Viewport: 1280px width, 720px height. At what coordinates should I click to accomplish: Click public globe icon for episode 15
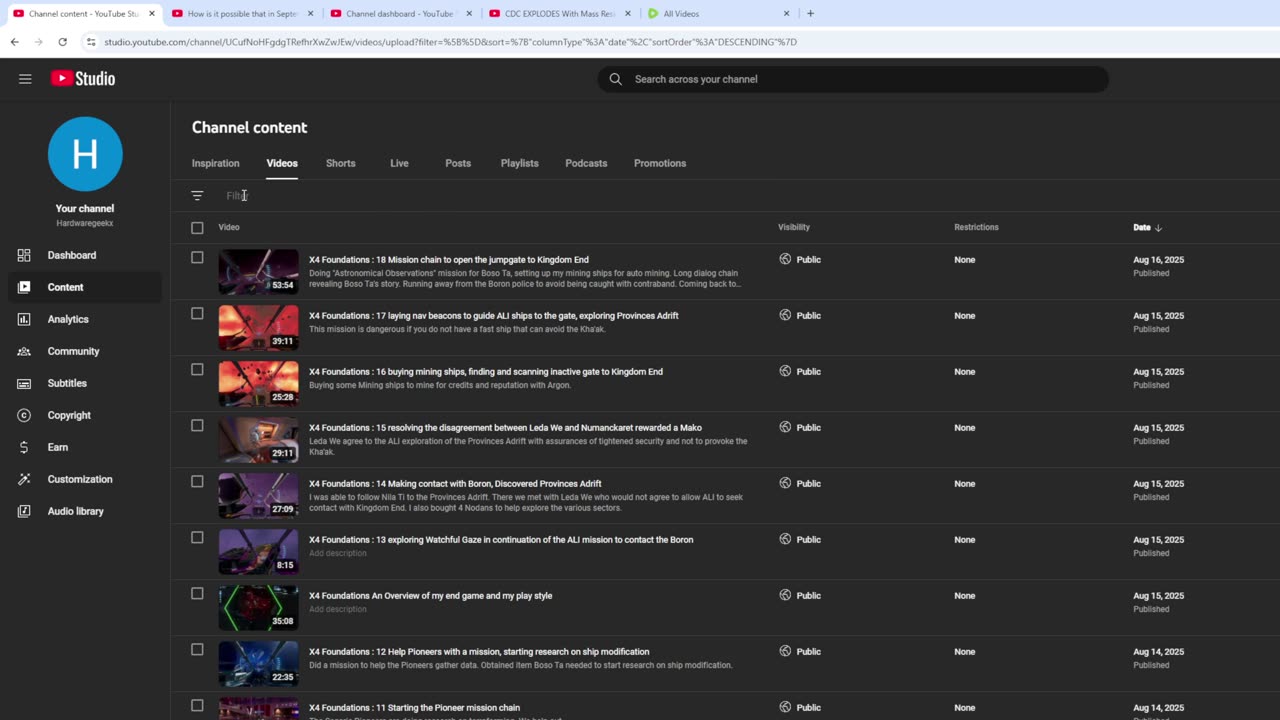click(x=785, y=427)
